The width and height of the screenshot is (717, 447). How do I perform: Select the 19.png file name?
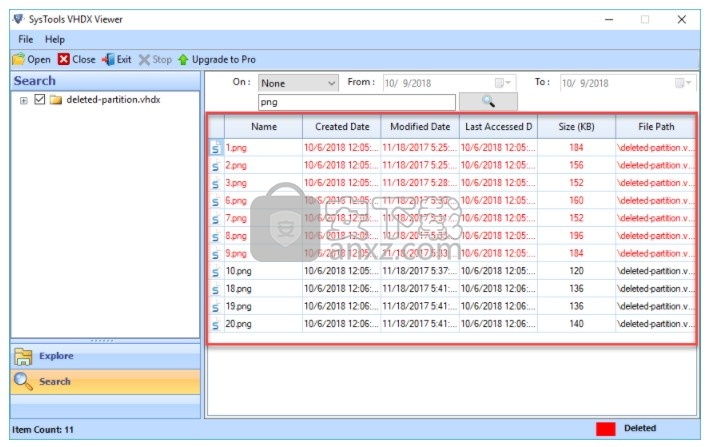(239, 306)
